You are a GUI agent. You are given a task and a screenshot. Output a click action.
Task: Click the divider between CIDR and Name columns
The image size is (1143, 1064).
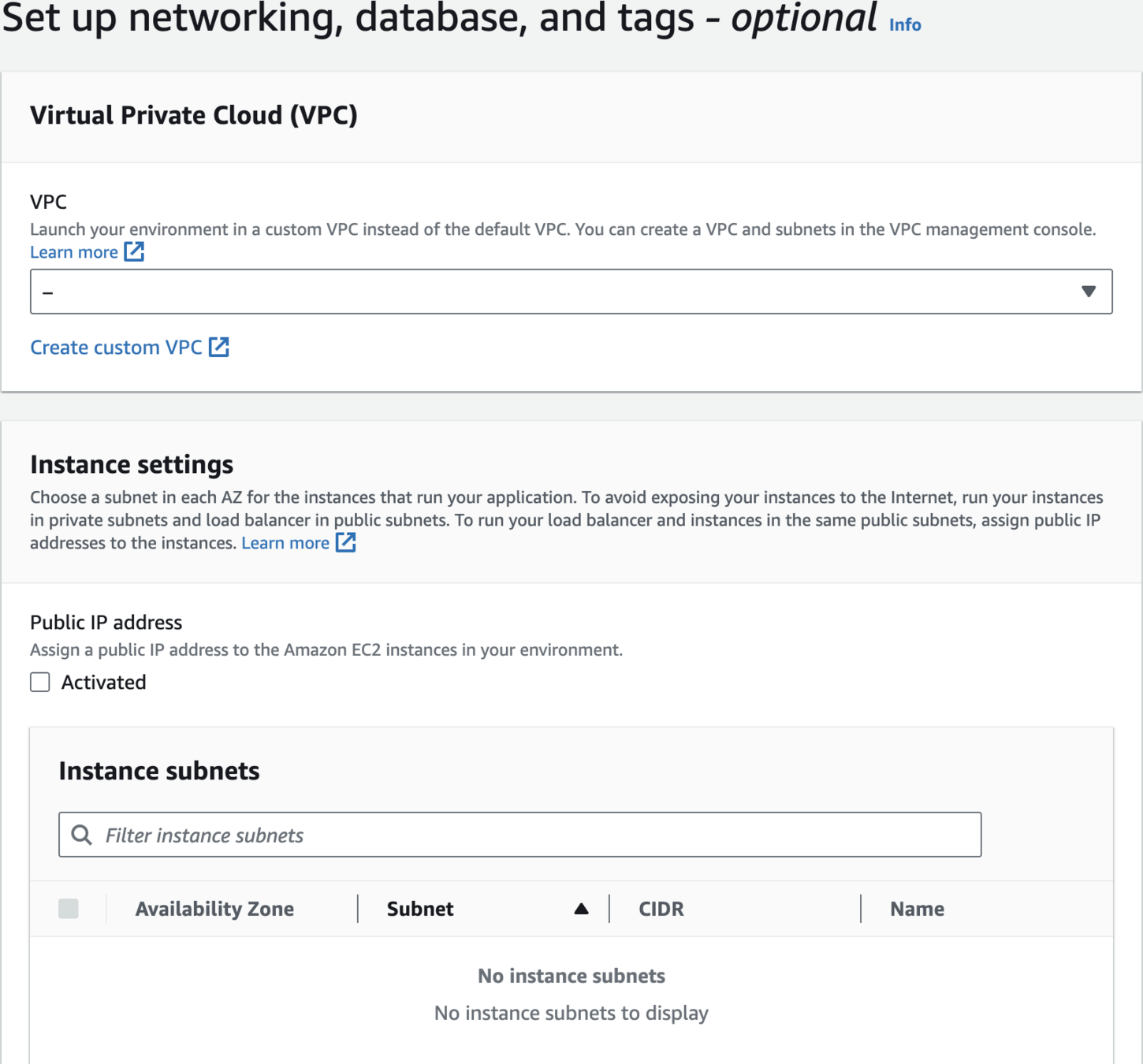(861, 909)
